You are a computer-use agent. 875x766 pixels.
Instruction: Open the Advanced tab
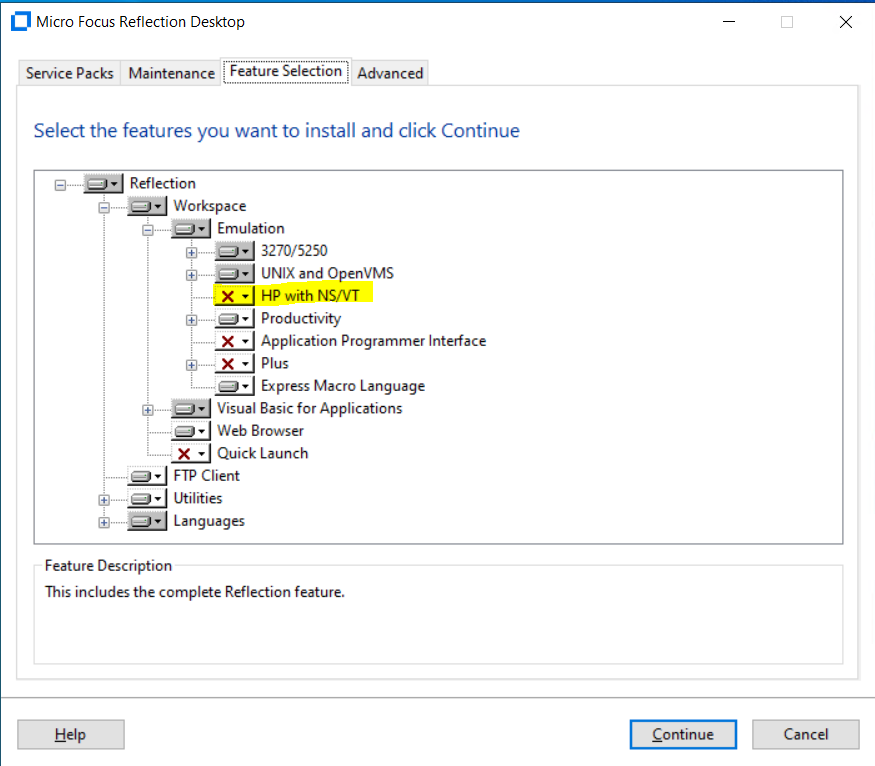coord(390,73)
